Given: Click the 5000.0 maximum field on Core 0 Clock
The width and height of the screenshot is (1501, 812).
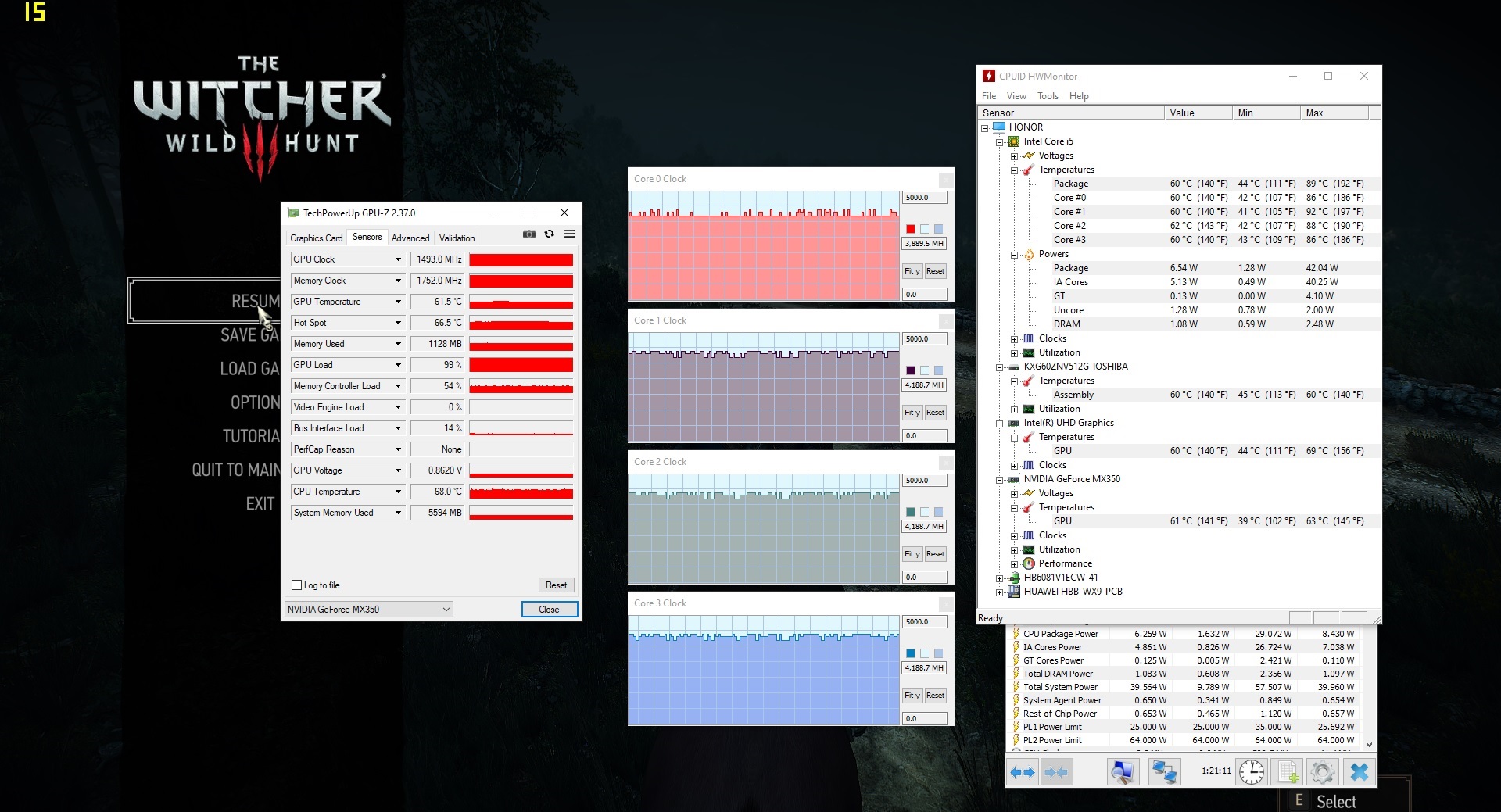Looking at the screenshot, I should point(924,198).
